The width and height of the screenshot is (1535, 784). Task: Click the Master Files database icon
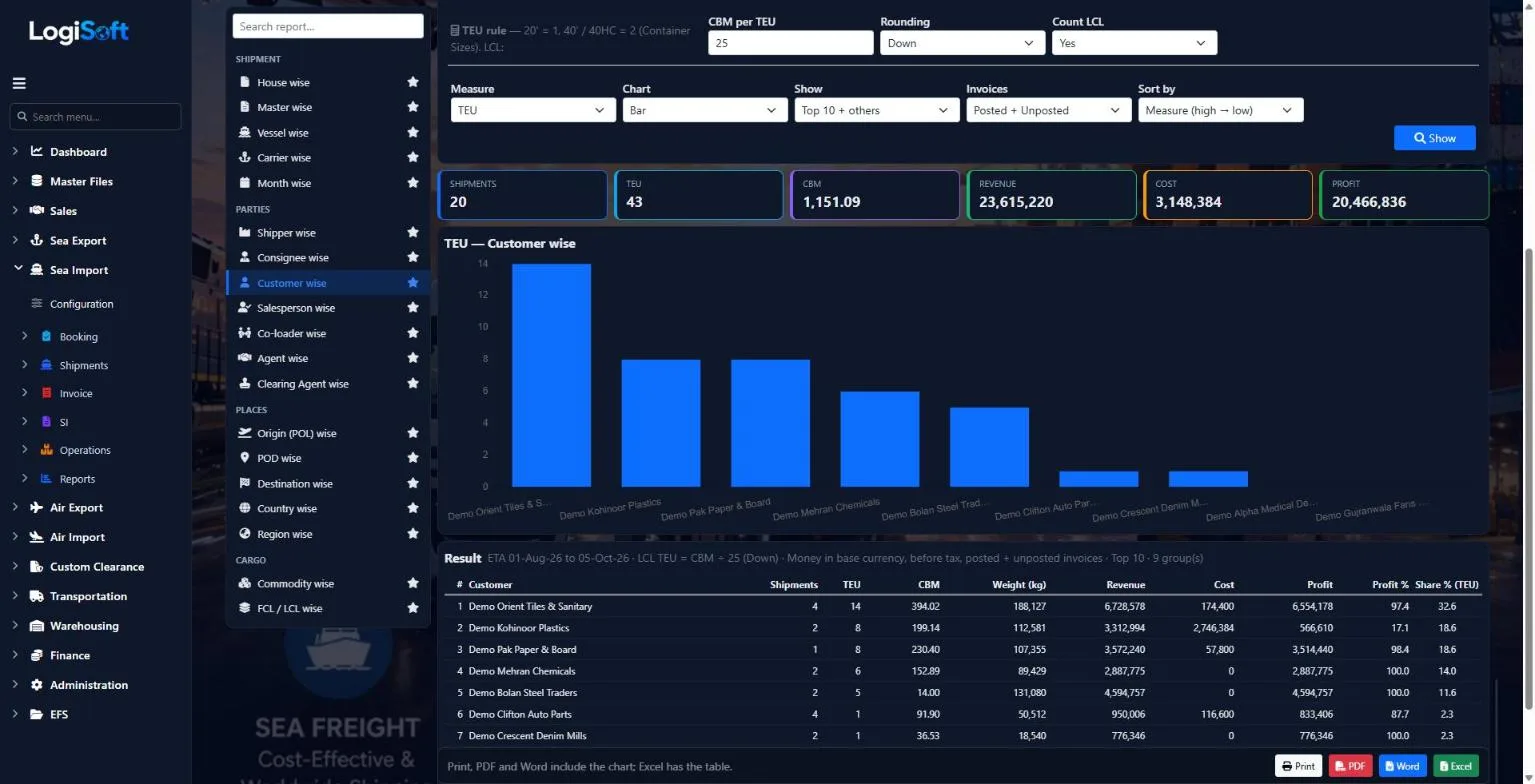(37, 181)
